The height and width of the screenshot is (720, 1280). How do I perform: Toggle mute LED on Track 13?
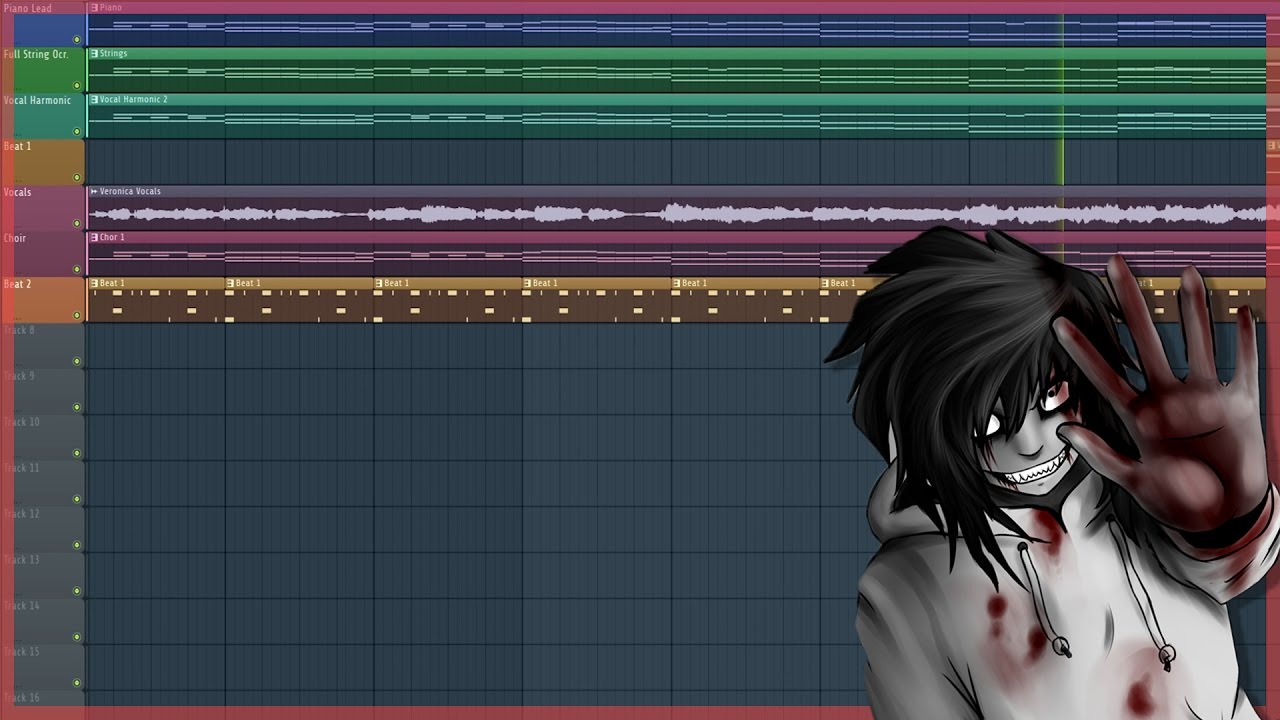point(77,592)
